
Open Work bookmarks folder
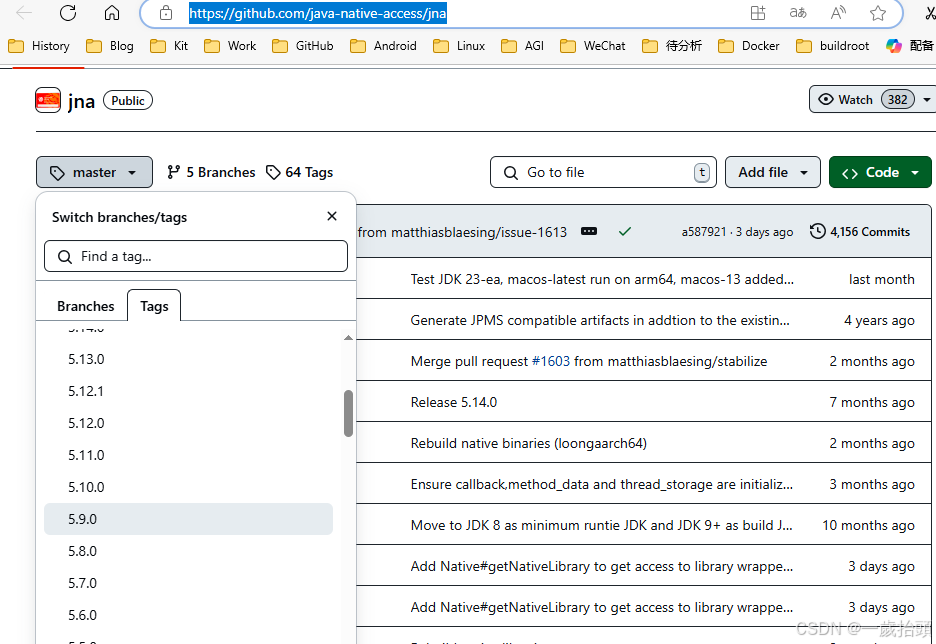coord(230,46)
